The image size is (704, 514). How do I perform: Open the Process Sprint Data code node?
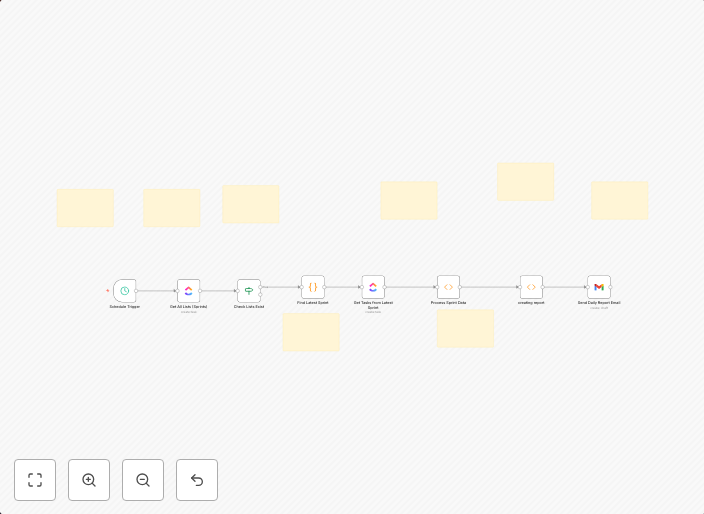pos(449,287)
